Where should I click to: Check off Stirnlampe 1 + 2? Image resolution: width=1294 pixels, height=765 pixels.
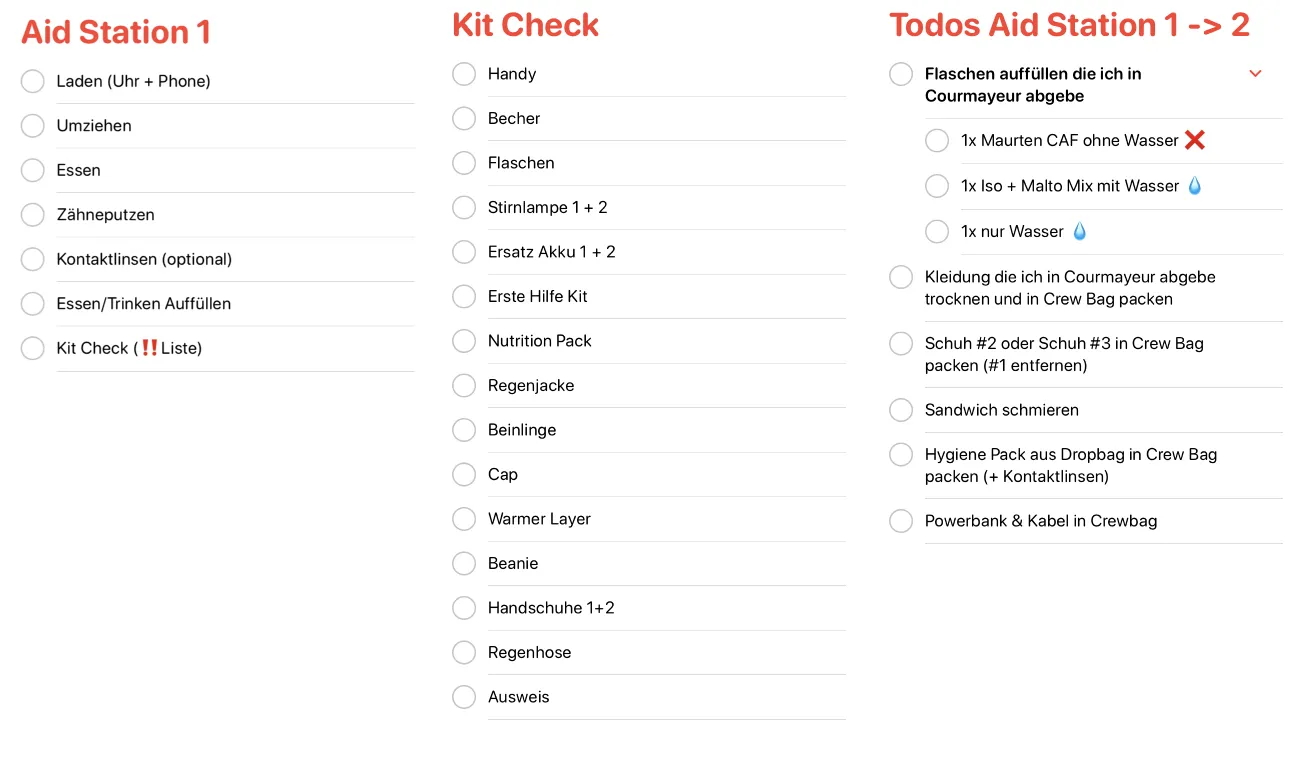coord(464,207)
